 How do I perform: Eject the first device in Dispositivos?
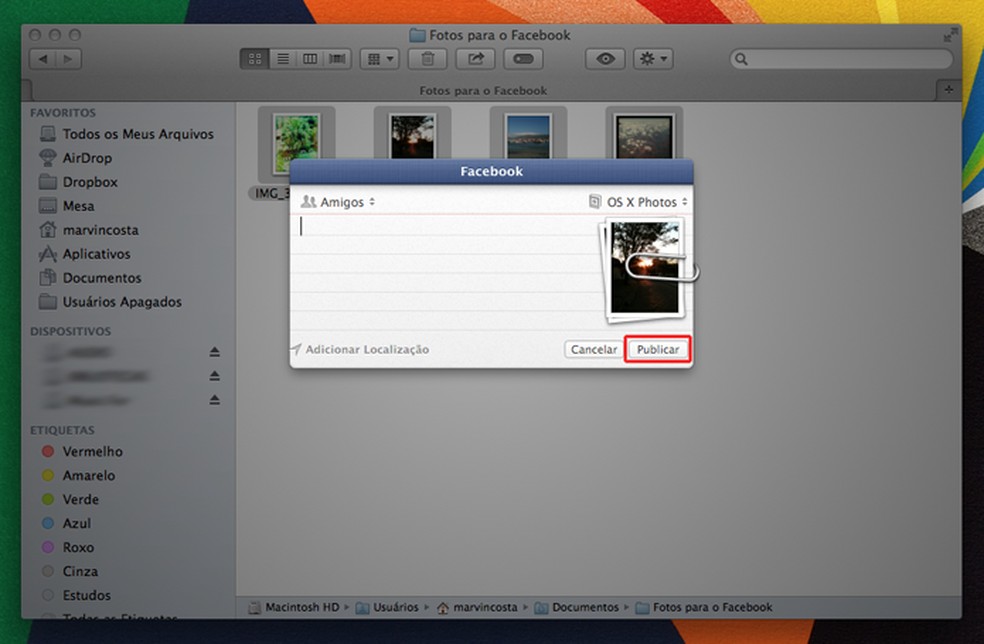tap(215, 352)
